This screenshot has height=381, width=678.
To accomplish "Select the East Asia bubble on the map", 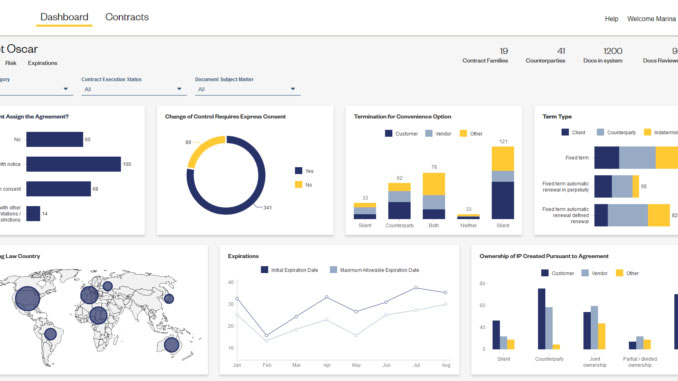I will (x=169, y=298).
